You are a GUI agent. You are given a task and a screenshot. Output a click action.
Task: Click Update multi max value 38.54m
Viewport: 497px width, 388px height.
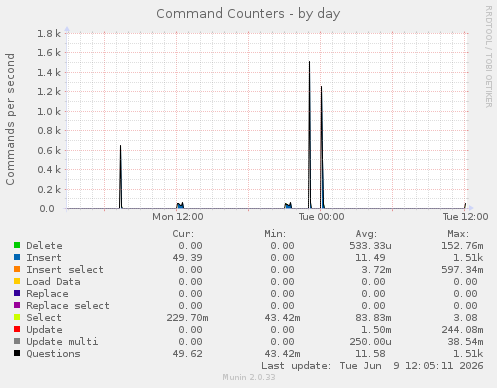click(465, 342)
